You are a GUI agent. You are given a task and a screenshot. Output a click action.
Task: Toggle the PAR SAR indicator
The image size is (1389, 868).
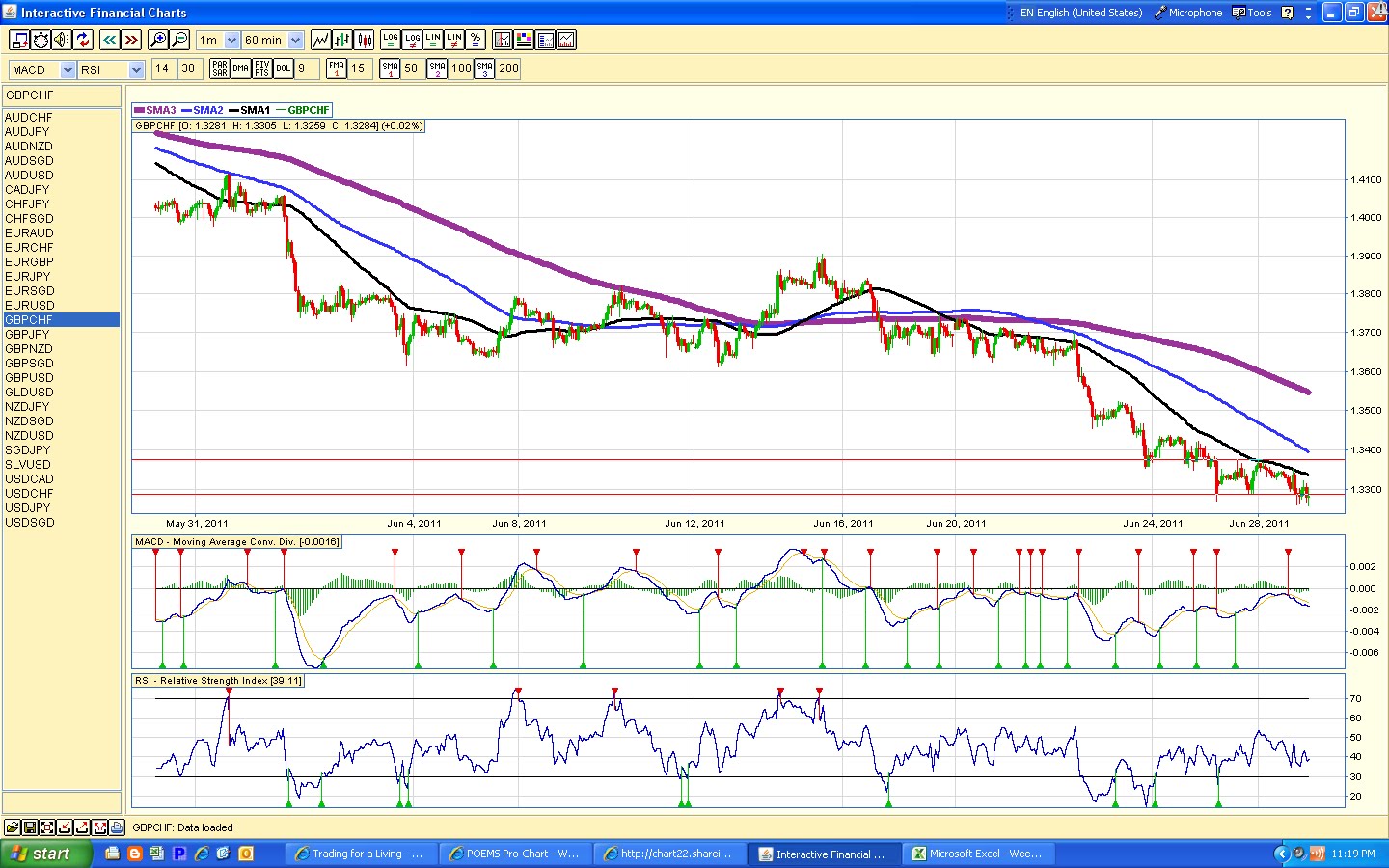pos(220,68)
